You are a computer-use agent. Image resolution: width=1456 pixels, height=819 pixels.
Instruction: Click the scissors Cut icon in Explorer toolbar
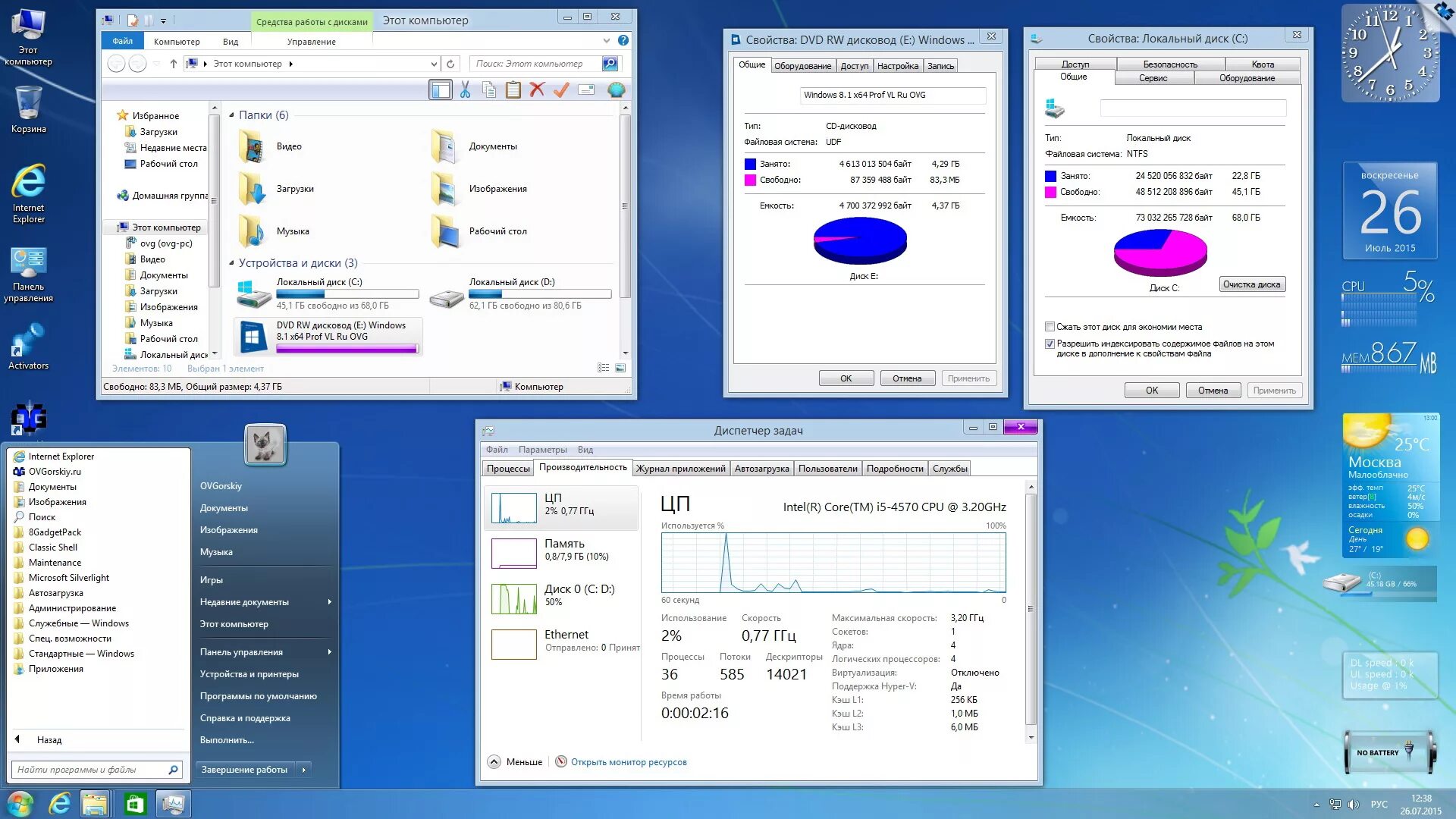(x=465, y=90)
